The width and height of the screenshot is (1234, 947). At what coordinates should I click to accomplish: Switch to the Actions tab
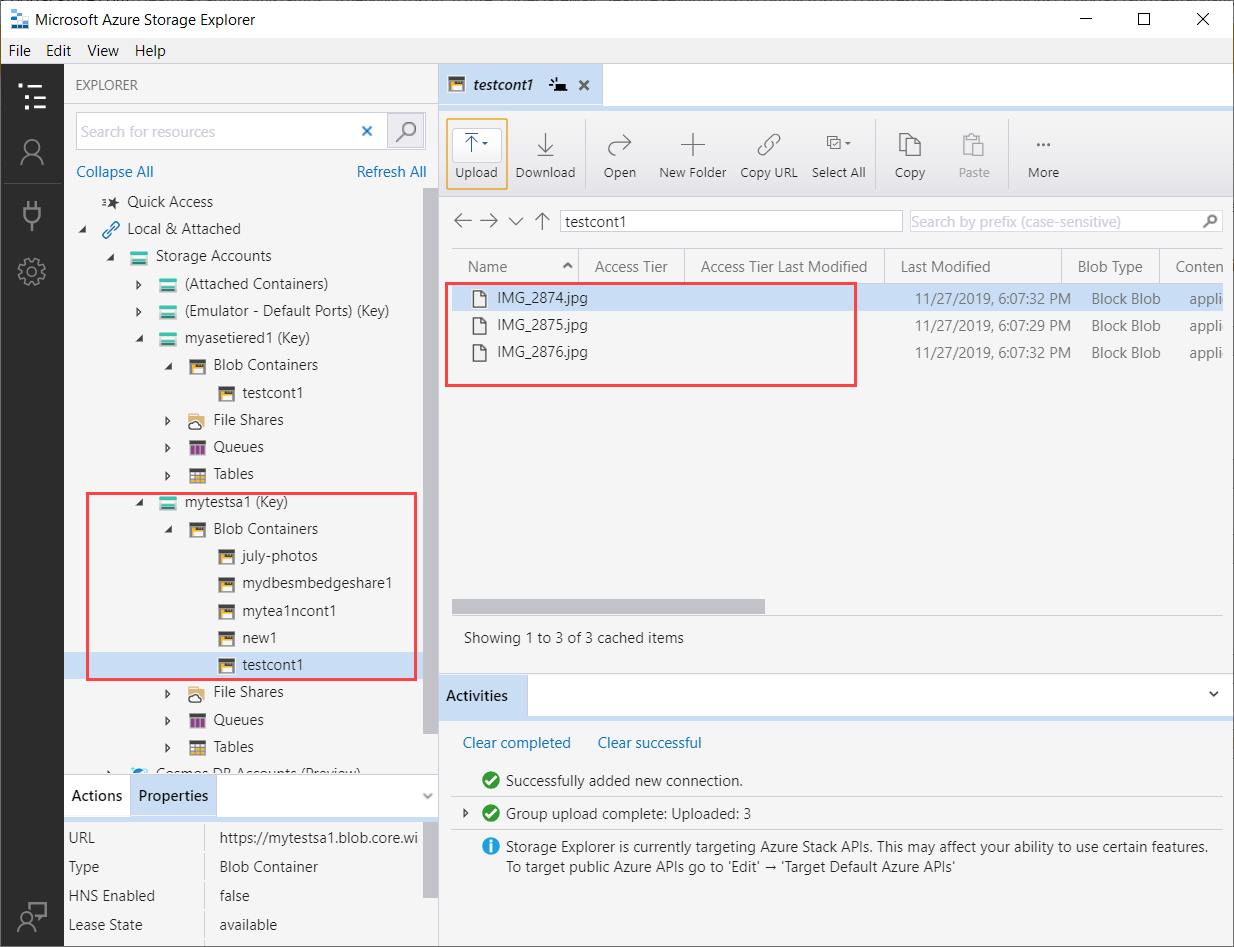96,795
